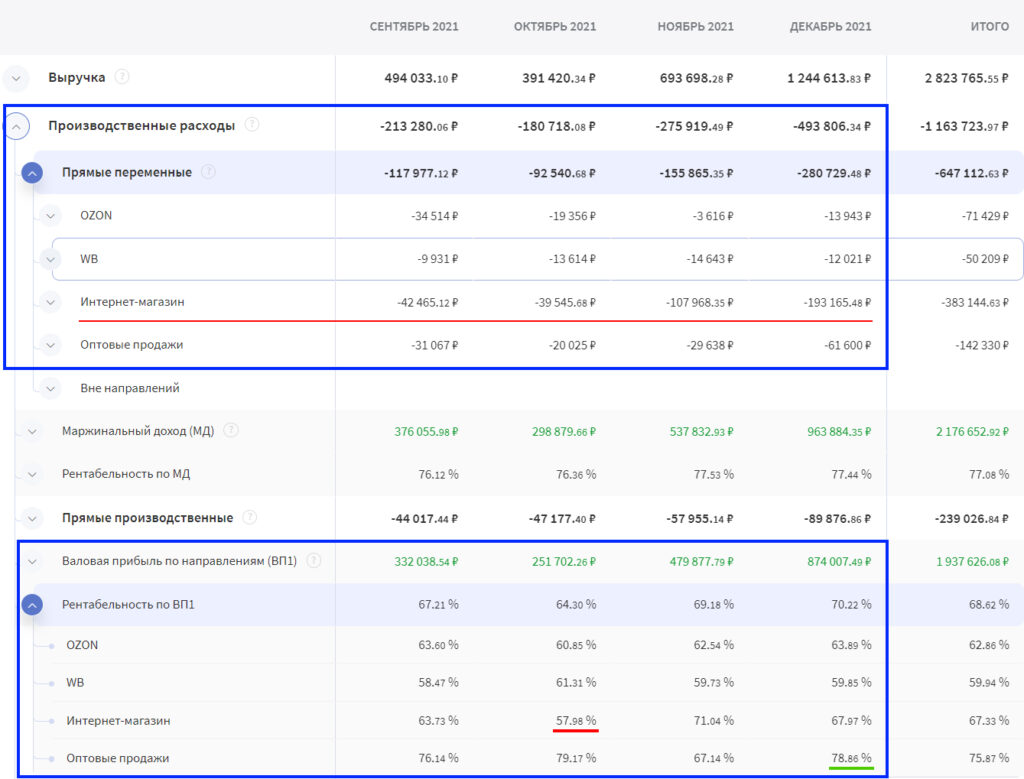Expand the Вне направлений row
This screenshot has width=1024, height=779.
point(51,388)
